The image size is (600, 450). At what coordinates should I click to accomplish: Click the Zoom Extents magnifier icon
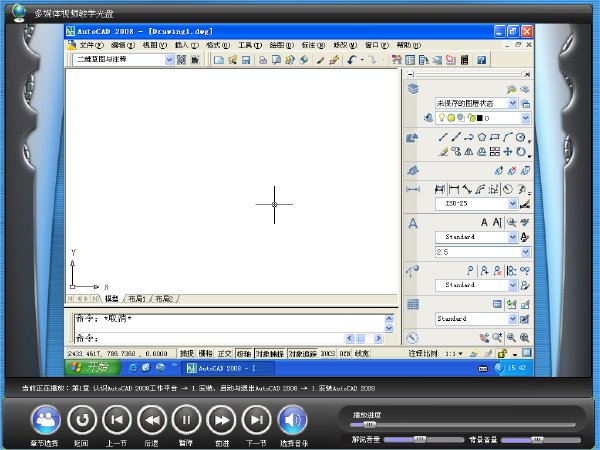point(525,338)
